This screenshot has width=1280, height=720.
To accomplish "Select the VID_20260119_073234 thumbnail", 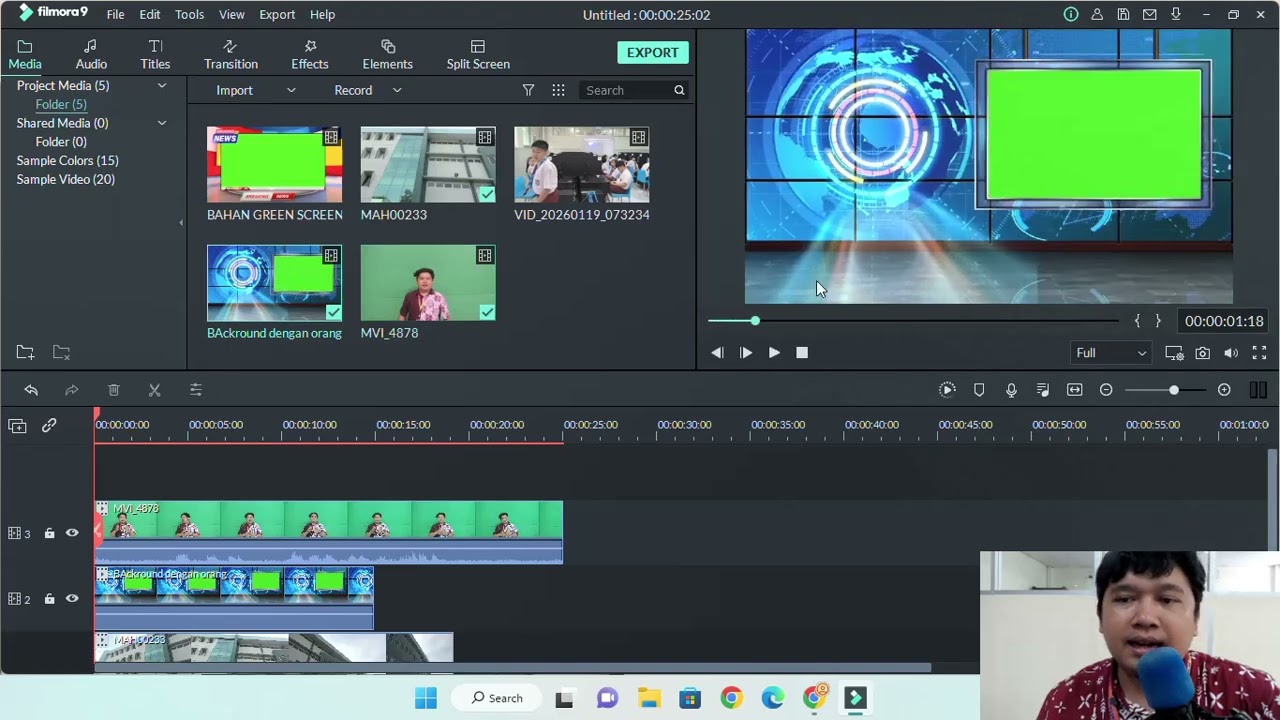I will click(581, 165).
